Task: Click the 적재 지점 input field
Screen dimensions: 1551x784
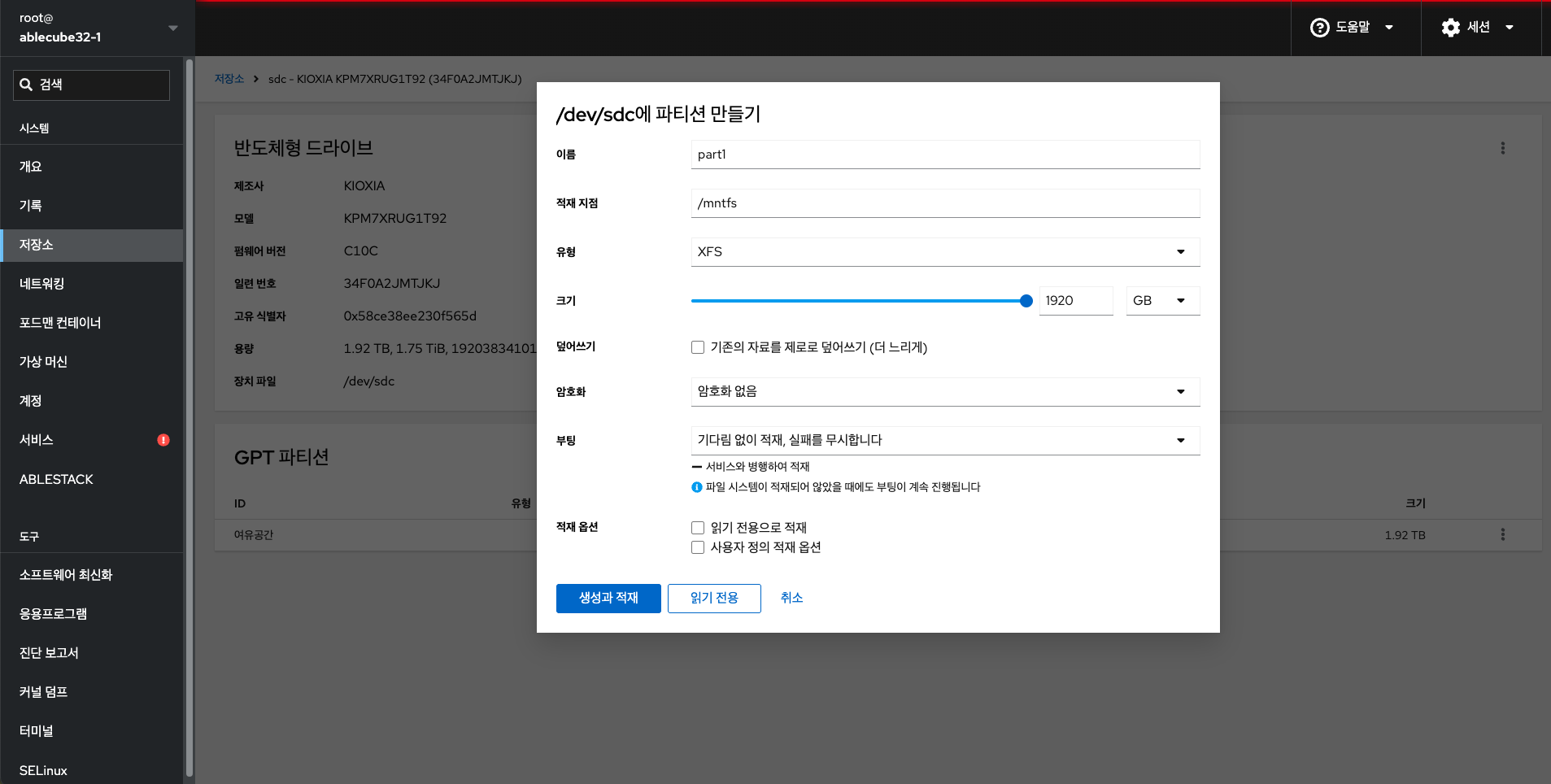Action: (x=944, y=203)
